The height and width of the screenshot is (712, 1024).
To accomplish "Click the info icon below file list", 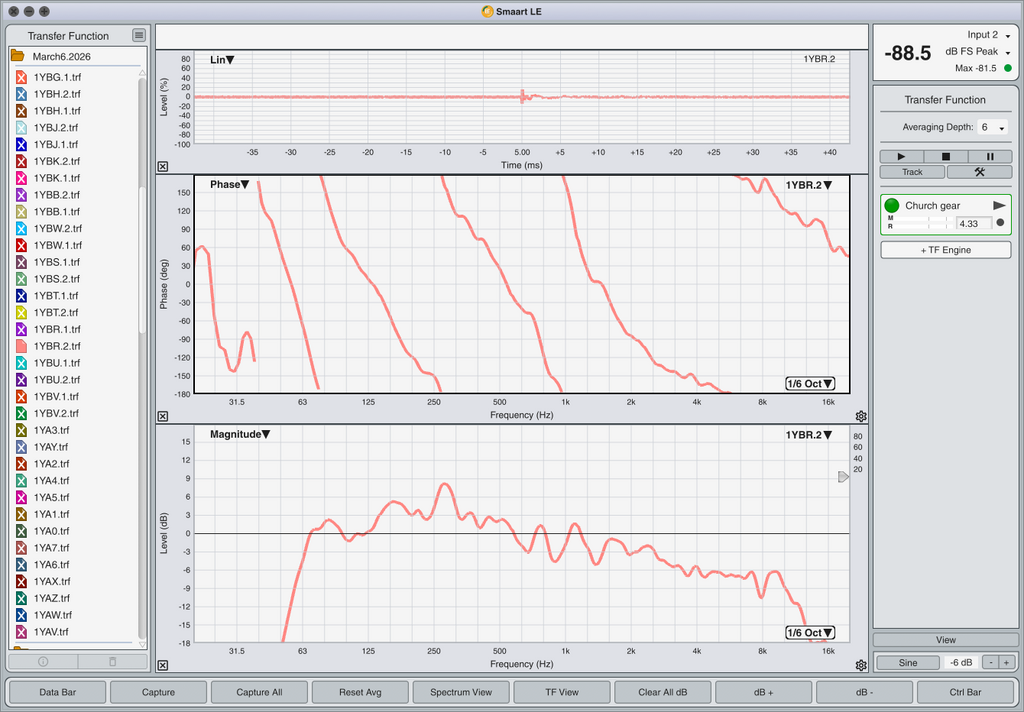I will coord(43,662).
